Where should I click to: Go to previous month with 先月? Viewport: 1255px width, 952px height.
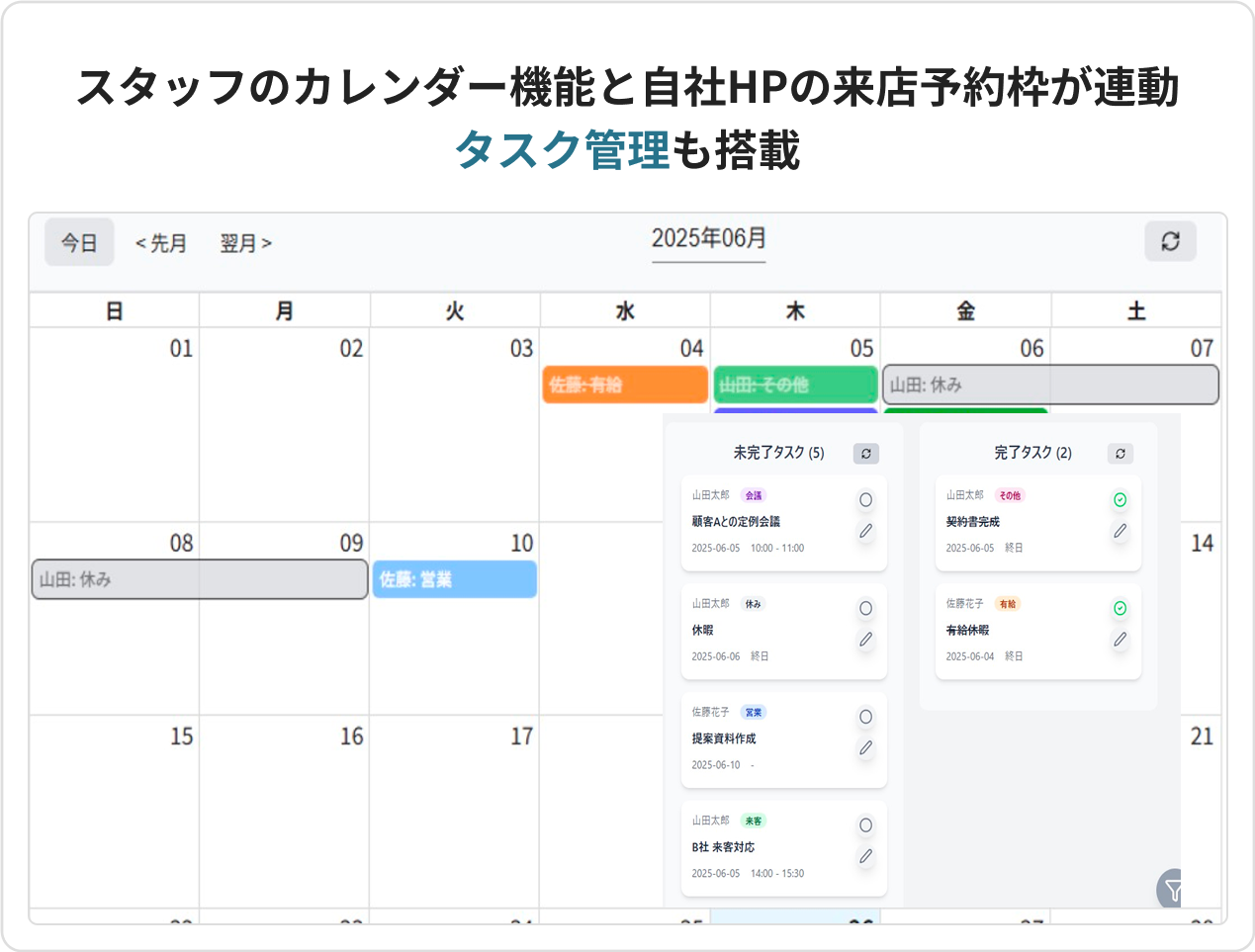click(161, 243)
